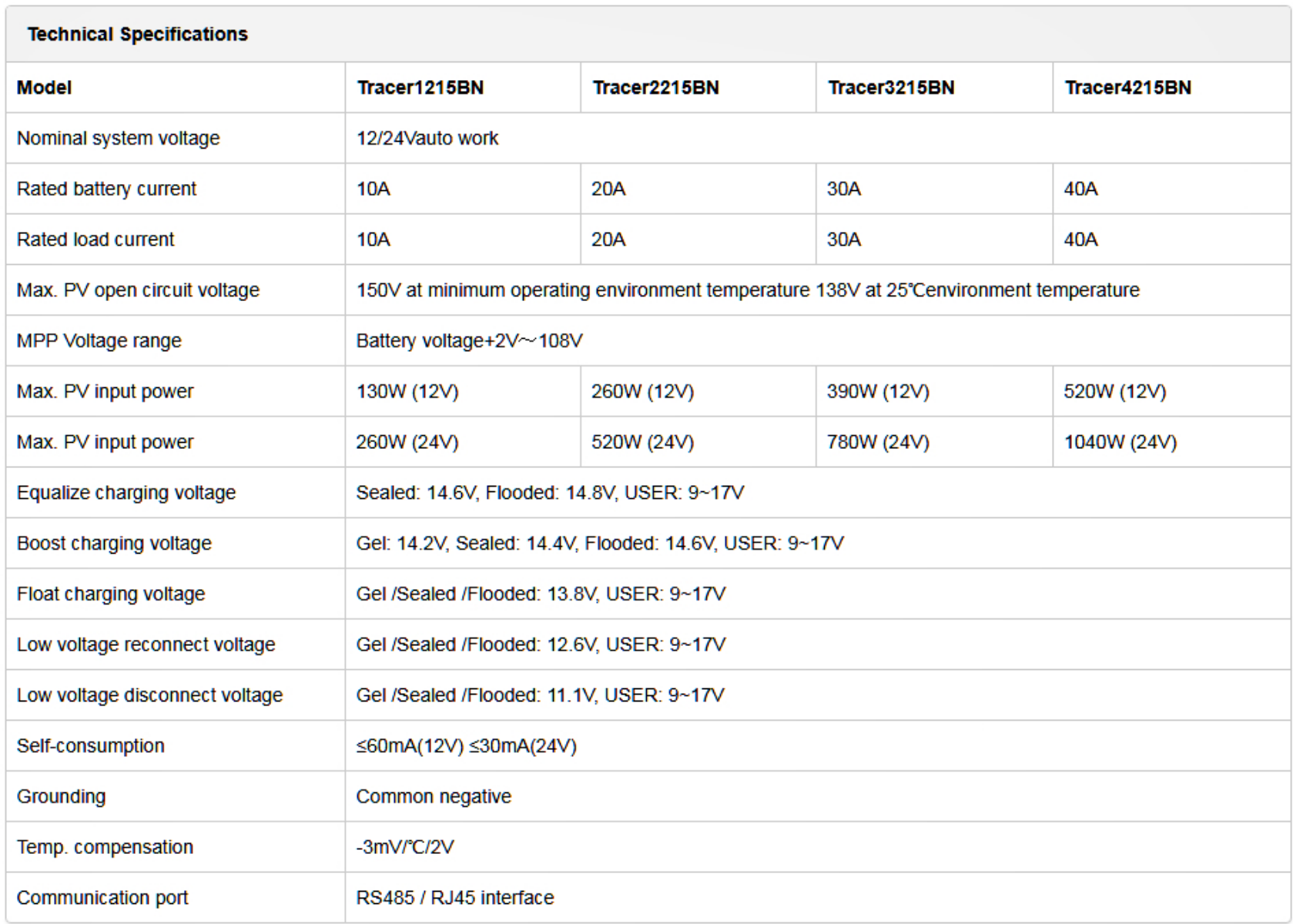1293x924 pixels.
Task: Click the Tracer2215BN column header
Action: click(655, 88)
